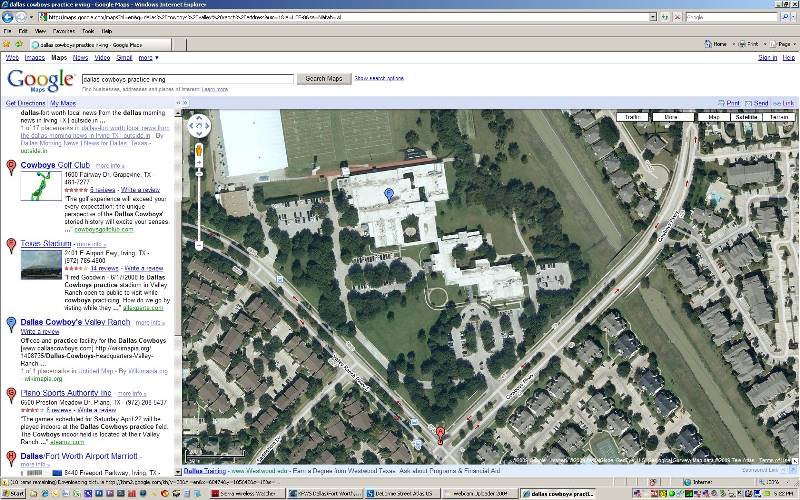The height and width of the screenshot is (500, 800).
Task: Open the File menu
Action: (x=7, y=31)
